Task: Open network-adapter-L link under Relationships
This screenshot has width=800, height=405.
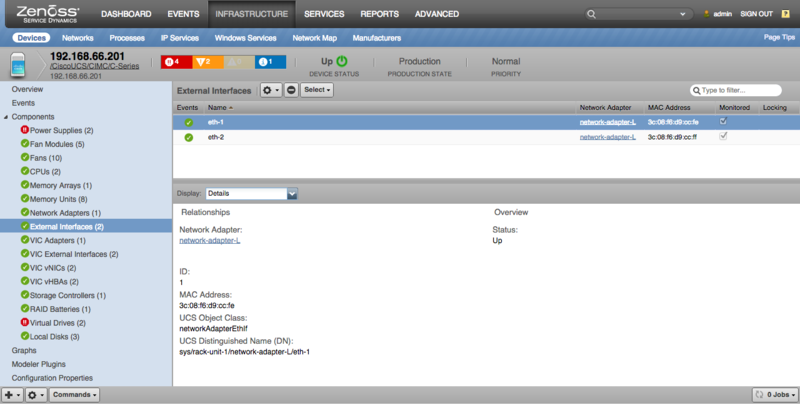Action: point(210,241)
